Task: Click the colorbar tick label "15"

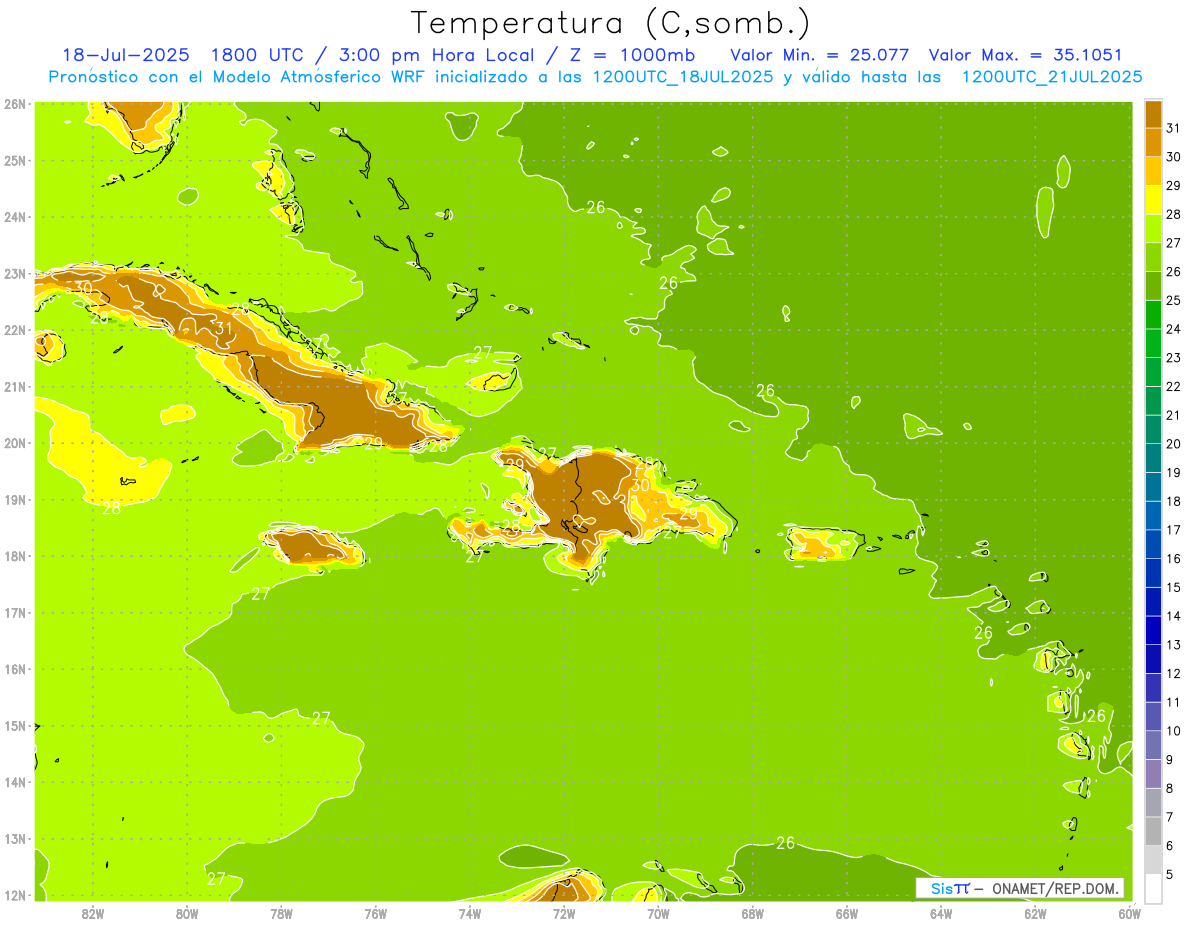Action: (1174, 587)
